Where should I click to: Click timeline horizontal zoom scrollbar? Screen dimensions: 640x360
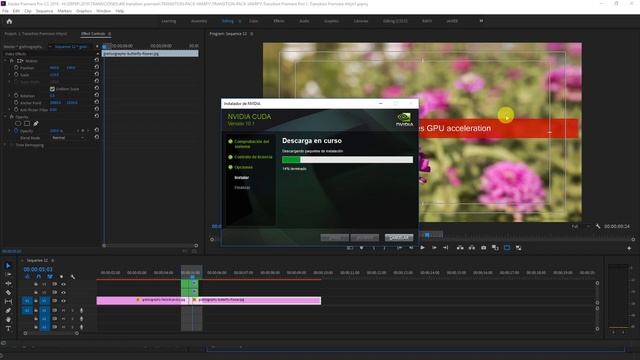point(51,333)
